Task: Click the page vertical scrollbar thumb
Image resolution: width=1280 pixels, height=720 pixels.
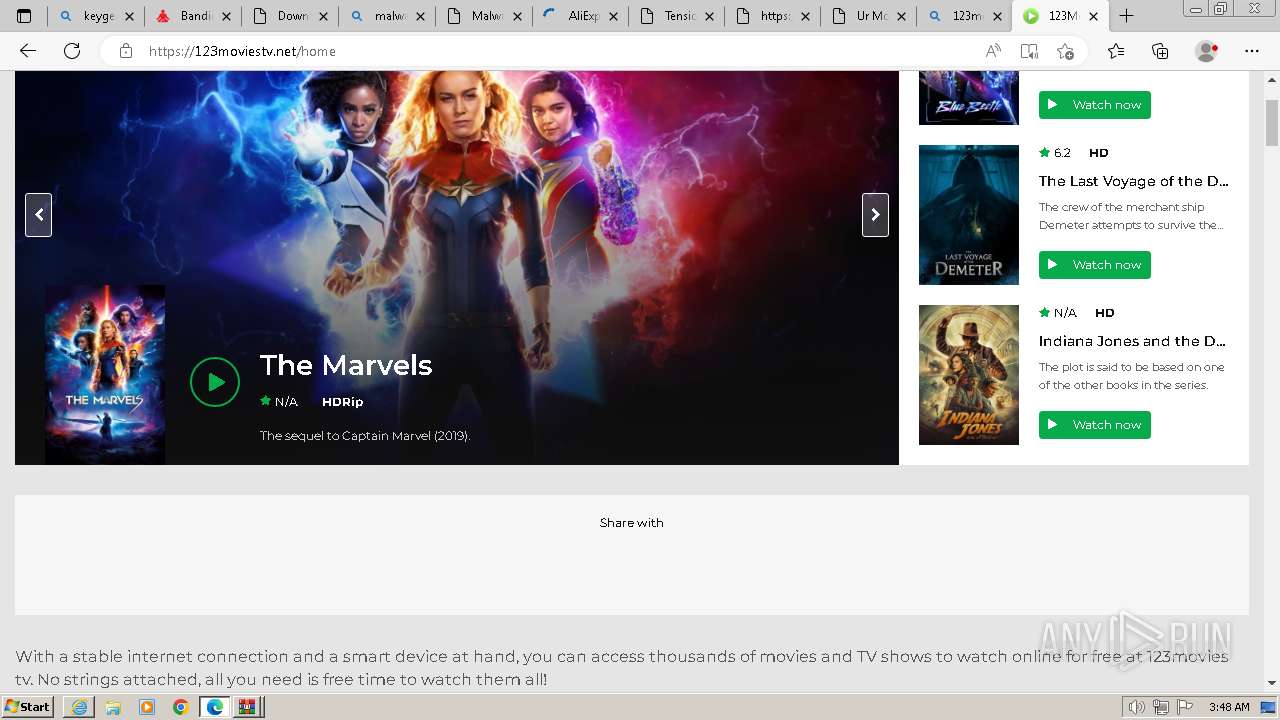Action: (x=1272, y=124)
